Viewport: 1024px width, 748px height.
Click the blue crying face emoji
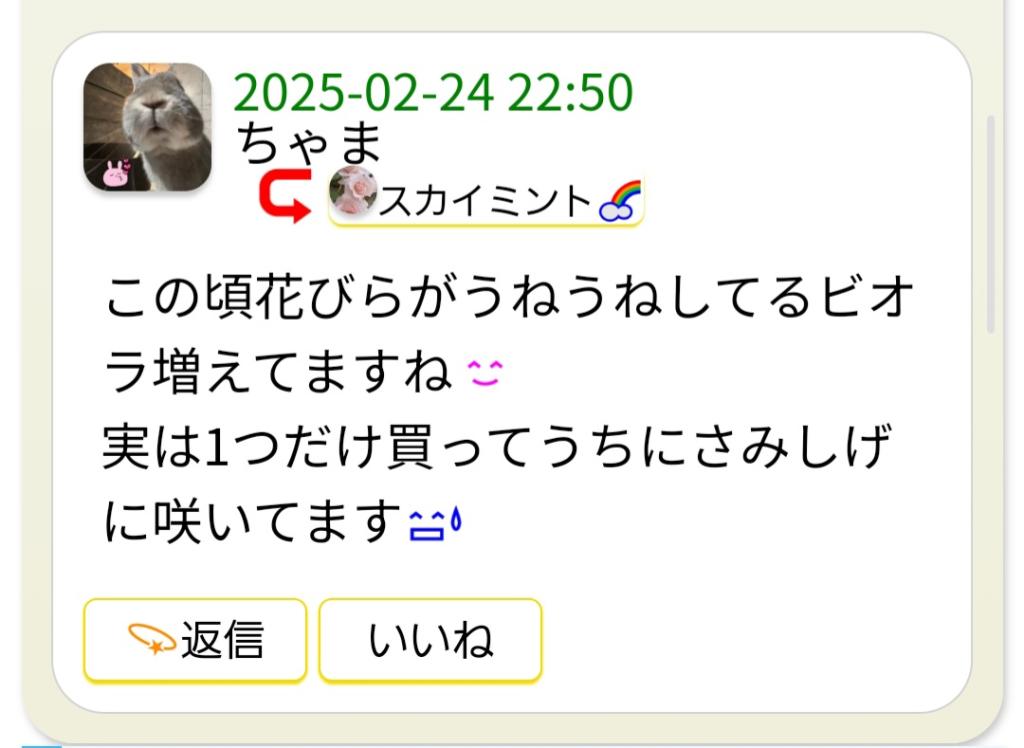point(427,525)
